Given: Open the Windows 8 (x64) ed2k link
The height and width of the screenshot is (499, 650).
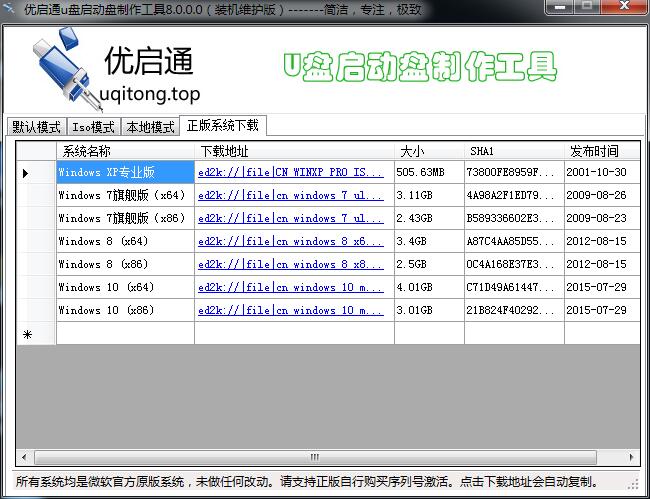Looking at the screenshot, I should (x=291, y=241).
